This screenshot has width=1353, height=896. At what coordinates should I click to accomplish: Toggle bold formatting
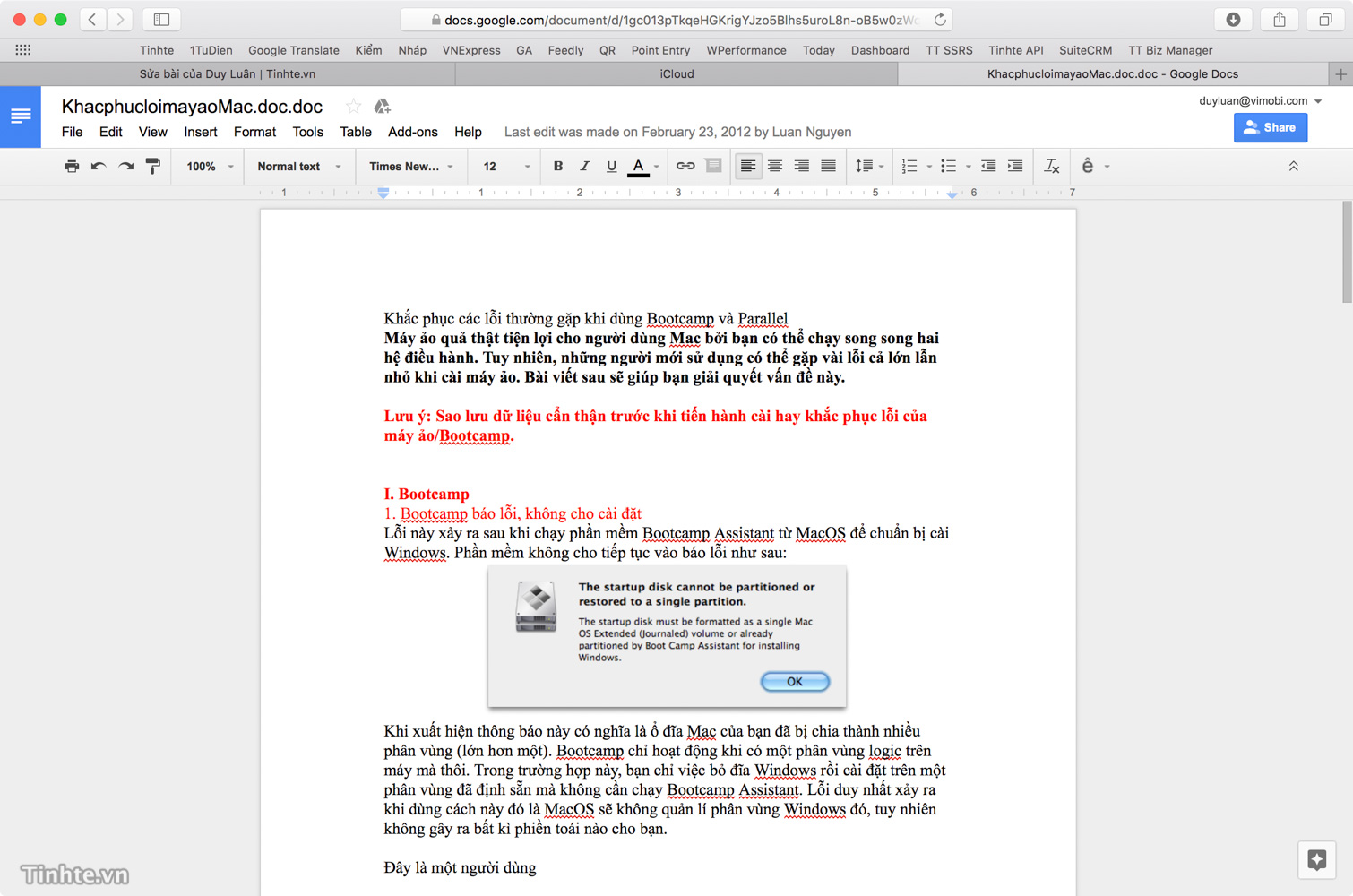point(558,166)
